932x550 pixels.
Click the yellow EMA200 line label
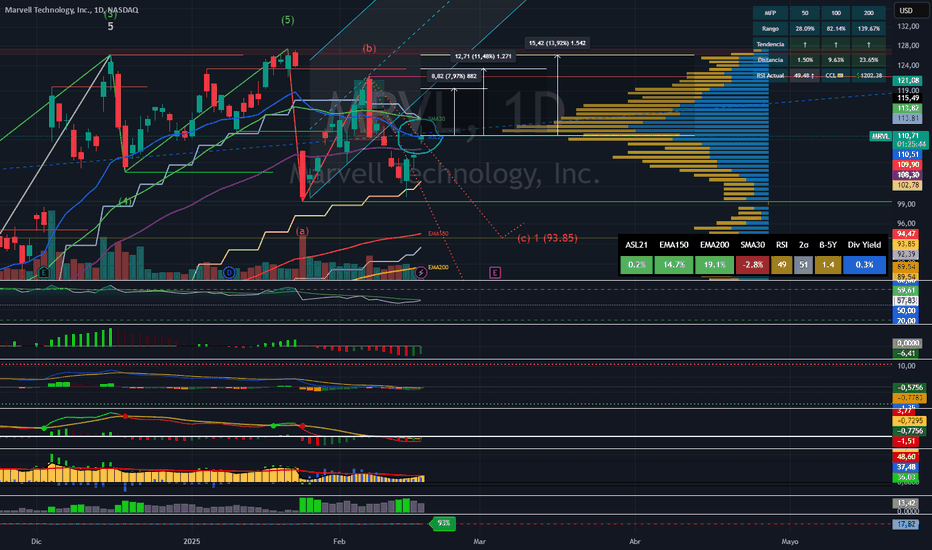point(438,267)
